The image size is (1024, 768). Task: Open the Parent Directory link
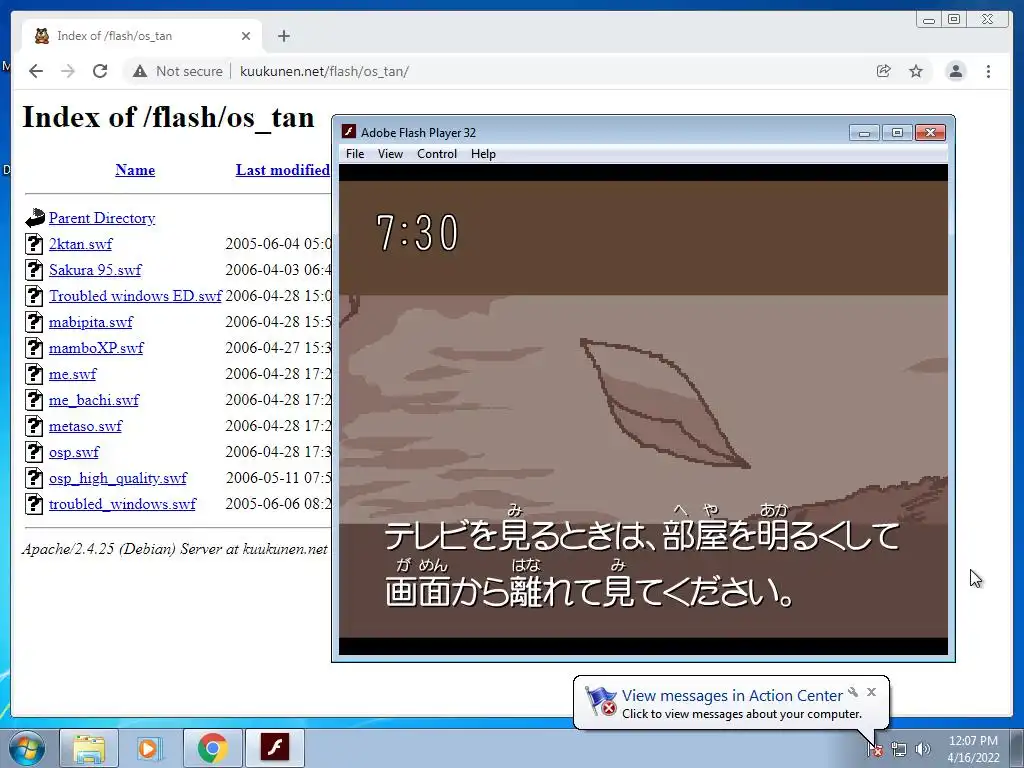(x=102, y=218)
